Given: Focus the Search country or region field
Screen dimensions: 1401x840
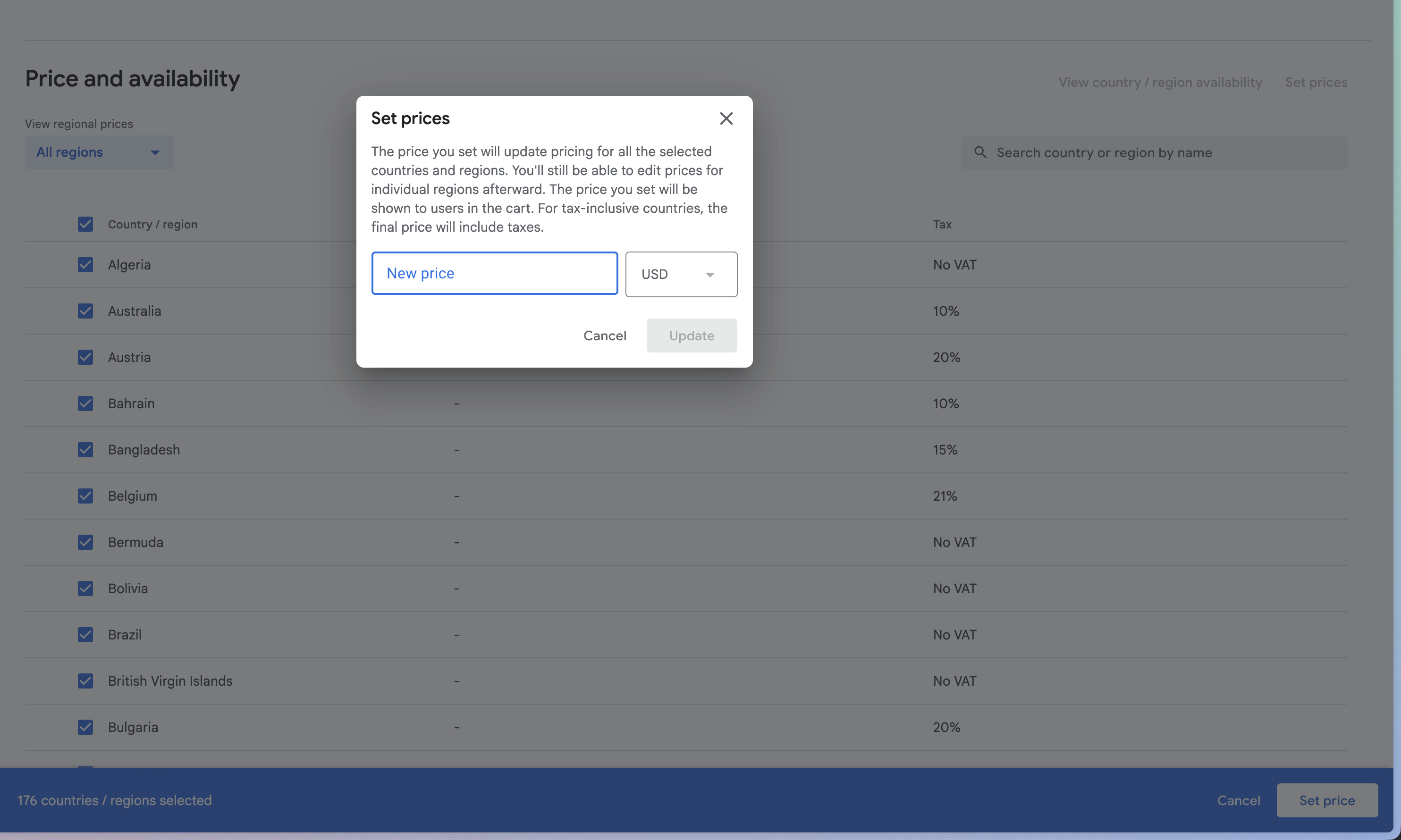Looking at the screenshot, I should coord(1154,152).
